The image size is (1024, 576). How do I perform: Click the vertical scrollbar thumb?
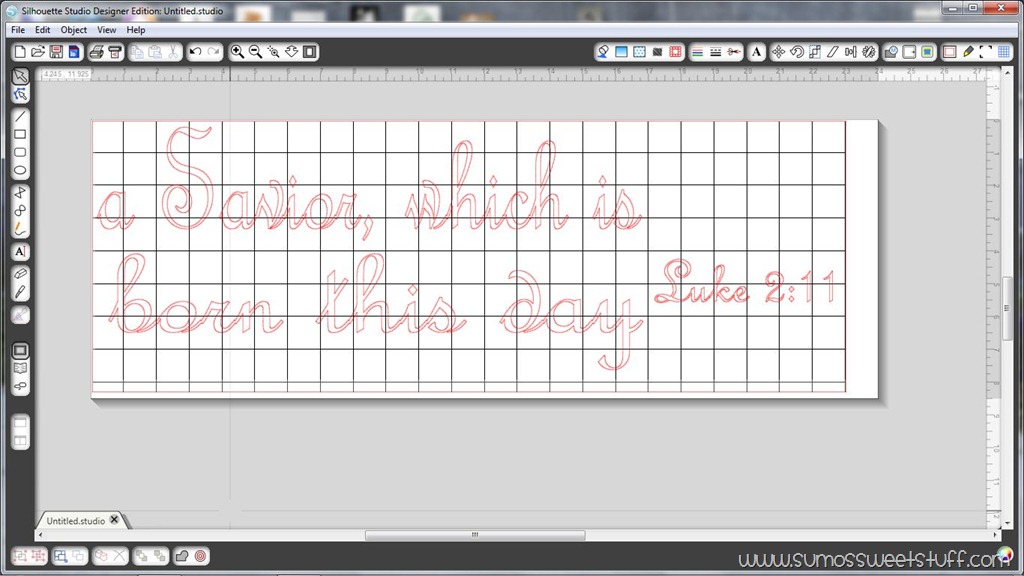[x=1007, y=308]
